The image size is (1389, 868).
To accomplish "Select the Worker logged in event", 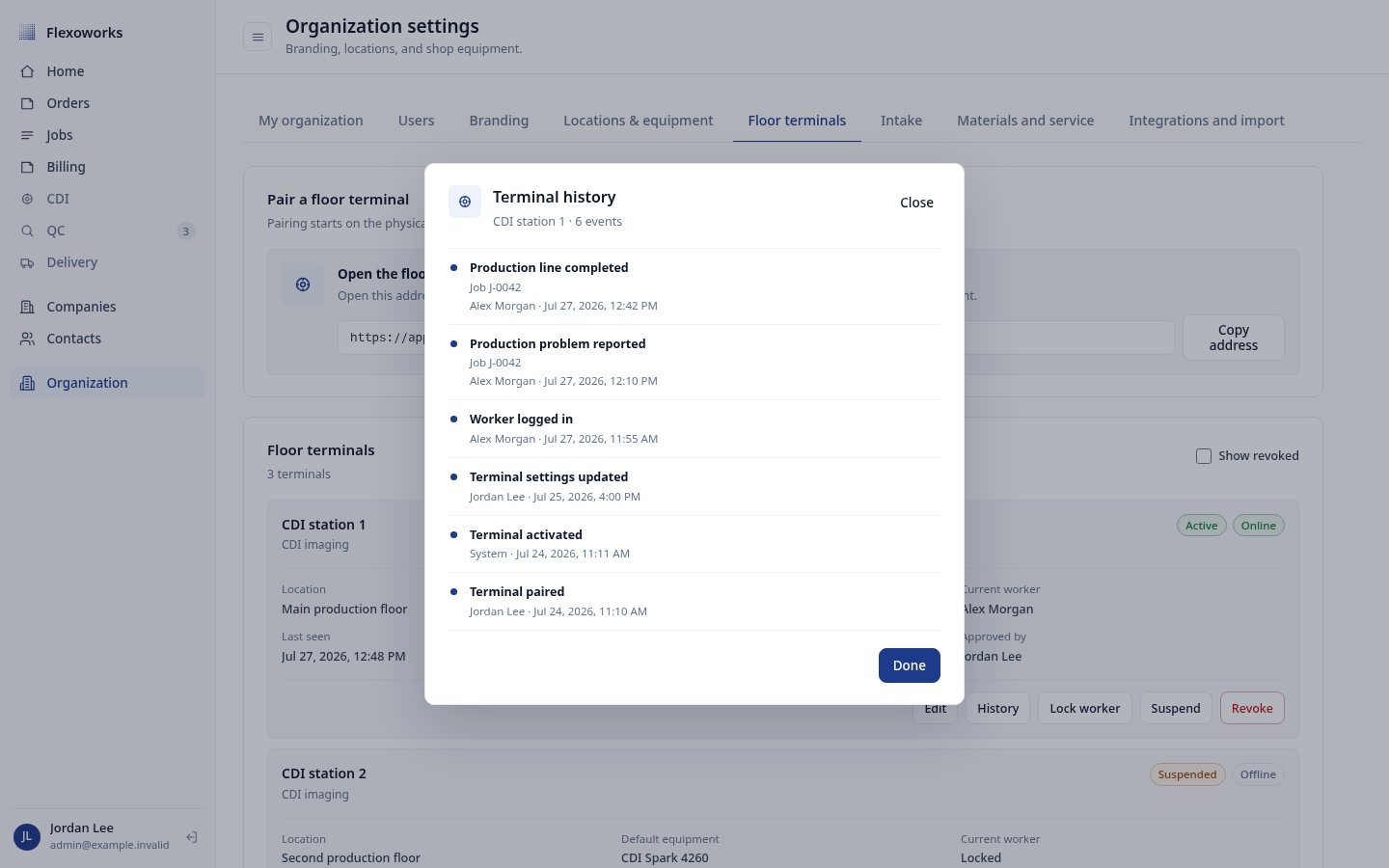I will tap(694, 429).
